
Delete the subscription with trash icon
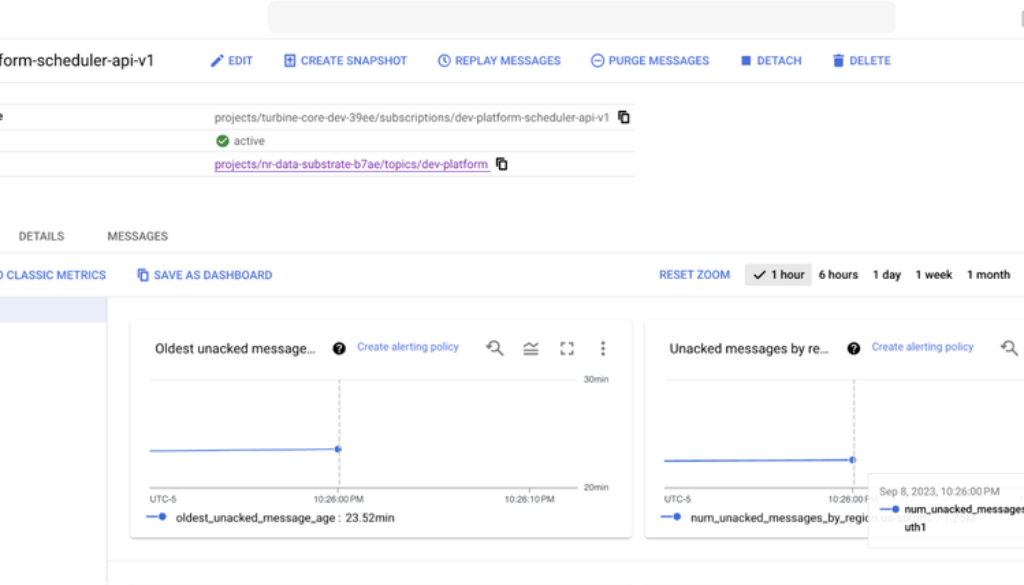[x=860, y=61]
